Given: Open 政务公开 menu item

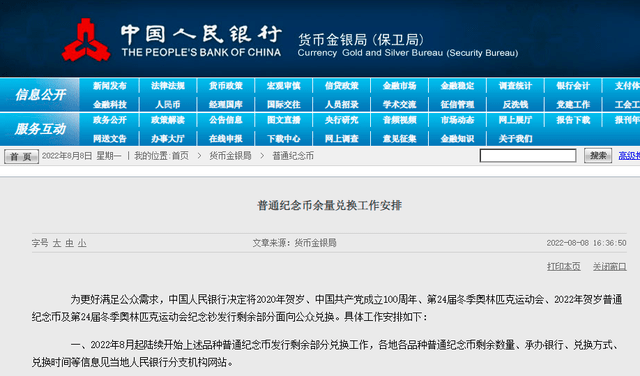Looking at the screenshot, I should click(110, 120).
